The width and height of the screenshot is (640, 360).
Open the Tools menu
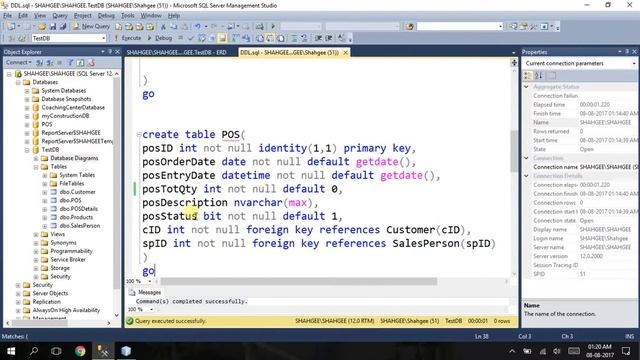[127, 16]
